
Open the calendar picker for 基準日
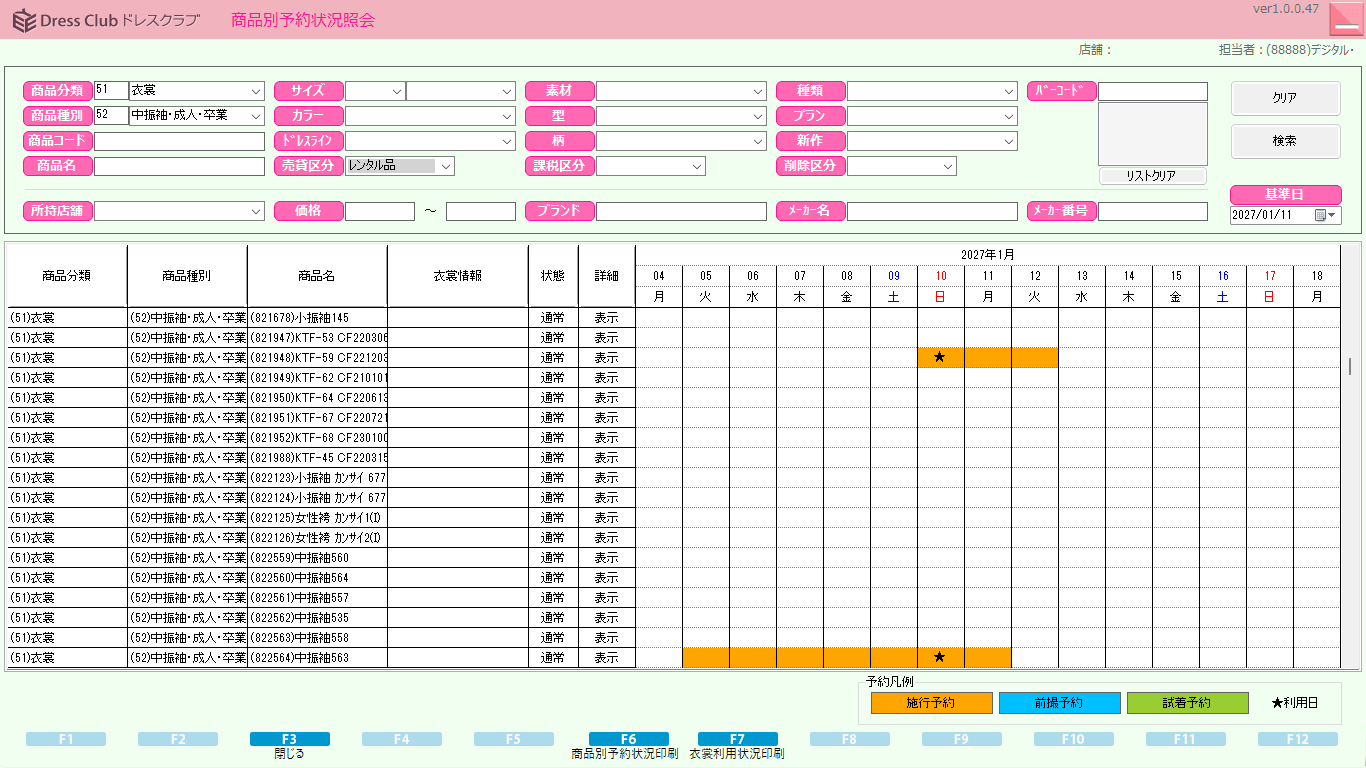tap(1326, 215)
